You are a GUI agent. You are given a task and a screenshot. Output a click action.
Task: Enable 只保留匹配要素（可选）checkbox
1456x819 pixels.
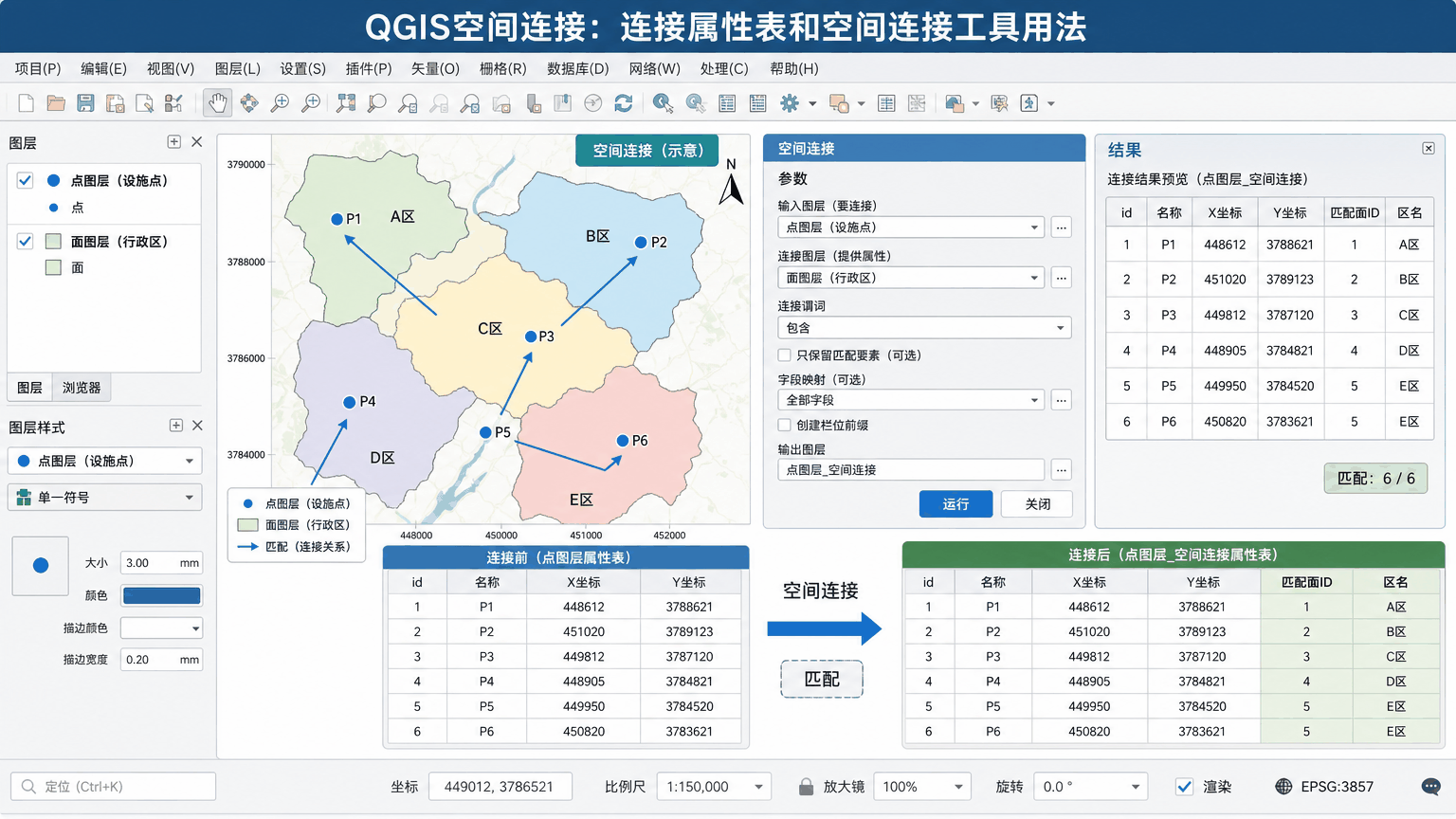(784, 355)
